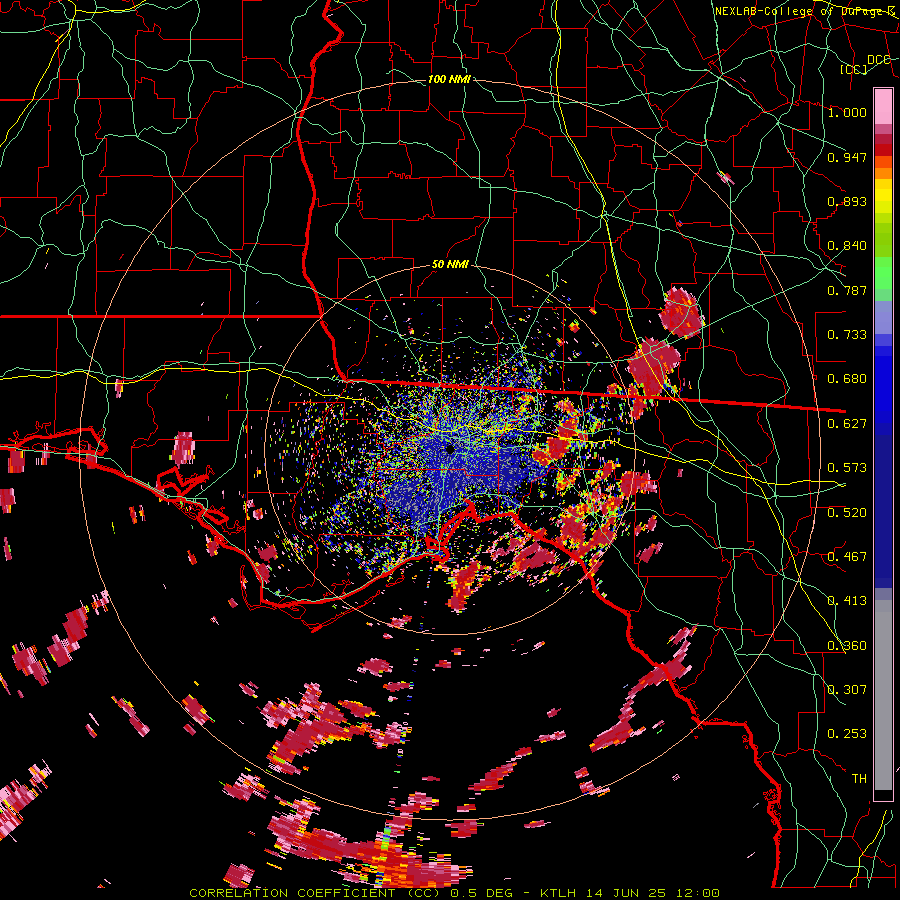Click the 0.627 color scale value

click(847, 424)
